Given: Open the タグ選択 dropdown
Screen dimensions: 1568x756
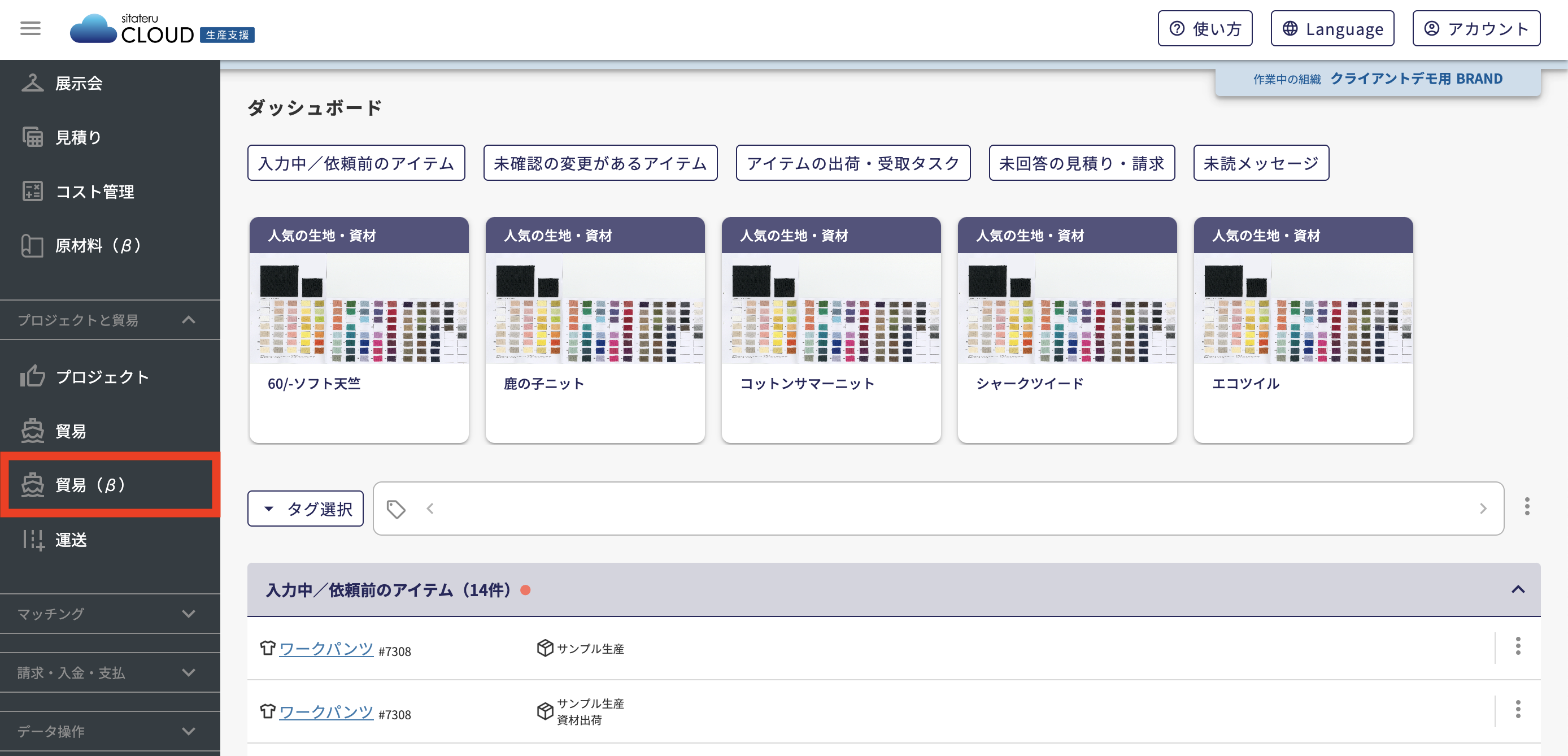Looking at the screenshot, I should (306, 509).
